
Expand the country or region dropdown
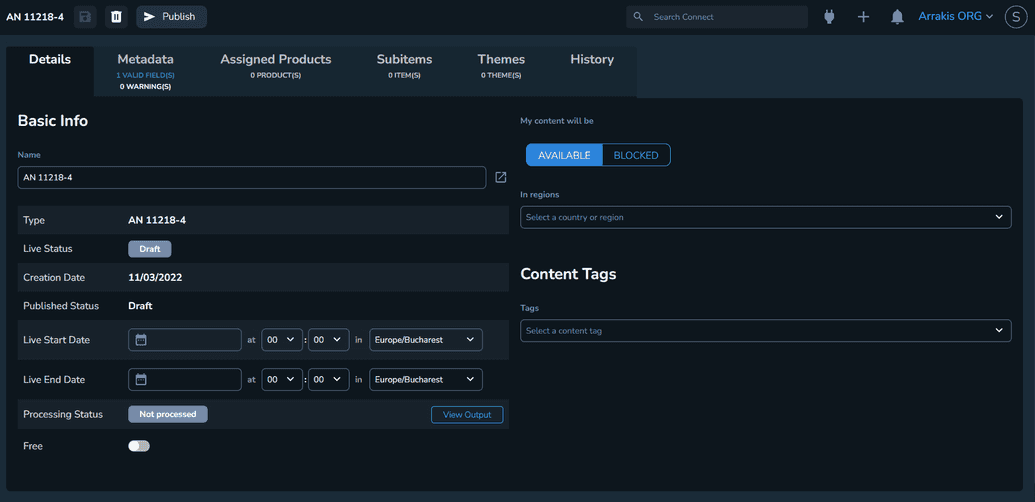[766, 218]
